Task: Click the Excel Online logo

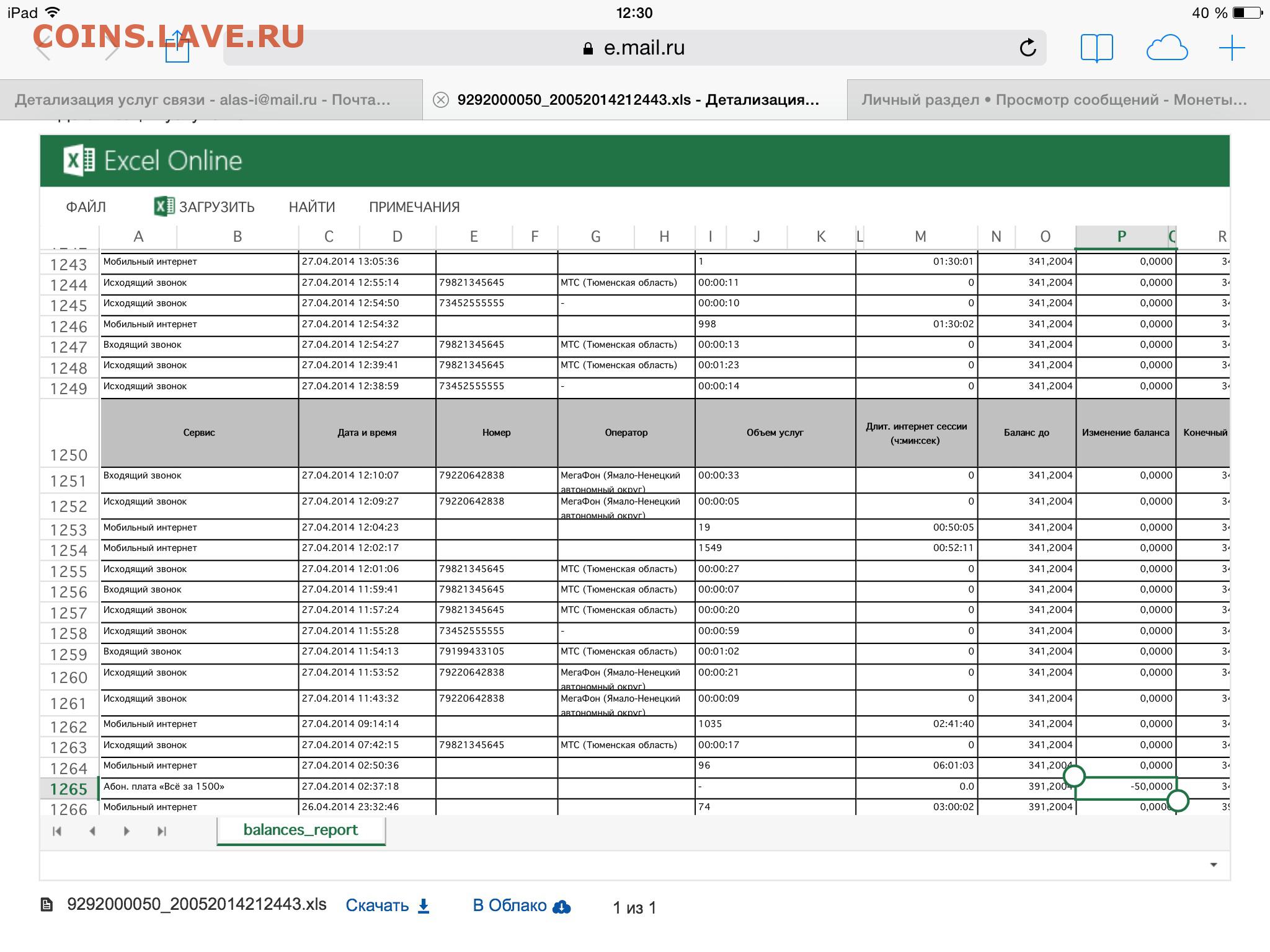Action: point(153,161)
